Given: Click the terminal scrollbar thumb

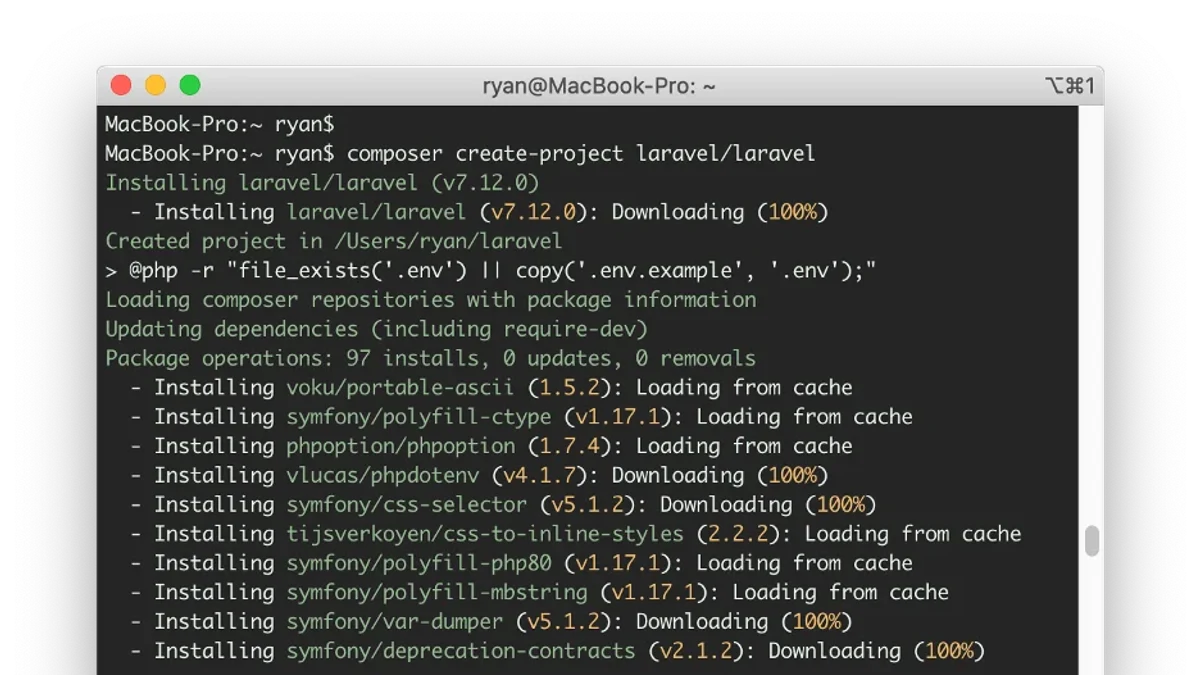Looking at the screenshot, I should 1092,541.
